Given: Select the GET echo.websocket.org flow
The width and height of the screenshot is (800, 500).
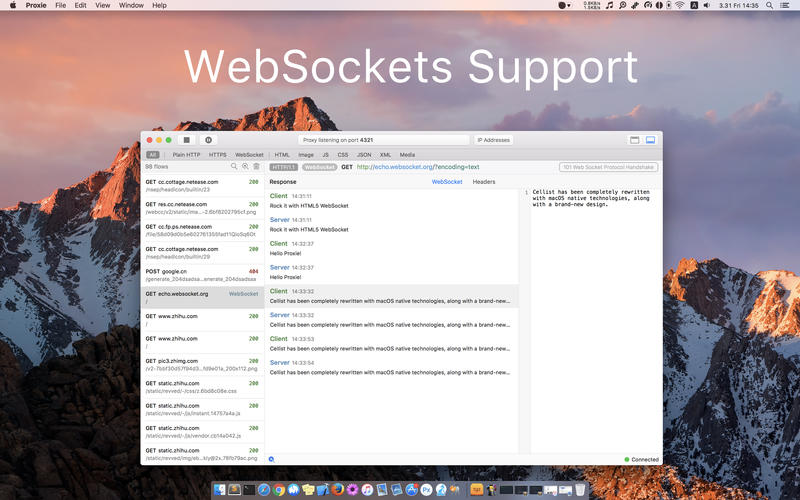Looking at the screenshot, I should tap(203, 297).
